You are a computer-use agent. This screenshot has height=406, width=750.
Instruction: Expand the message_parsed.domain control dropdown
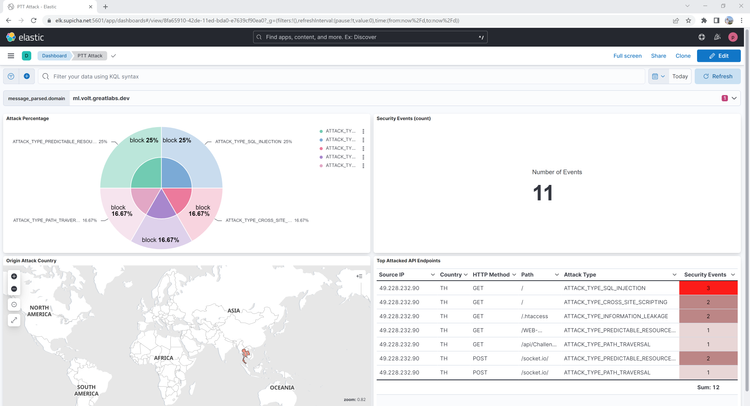[x=734, y=98]
